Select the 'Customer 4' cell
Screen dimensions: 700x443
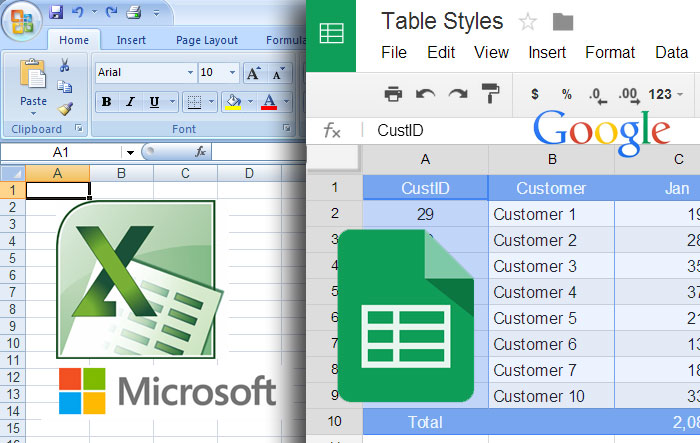click(x=552, y=292)
